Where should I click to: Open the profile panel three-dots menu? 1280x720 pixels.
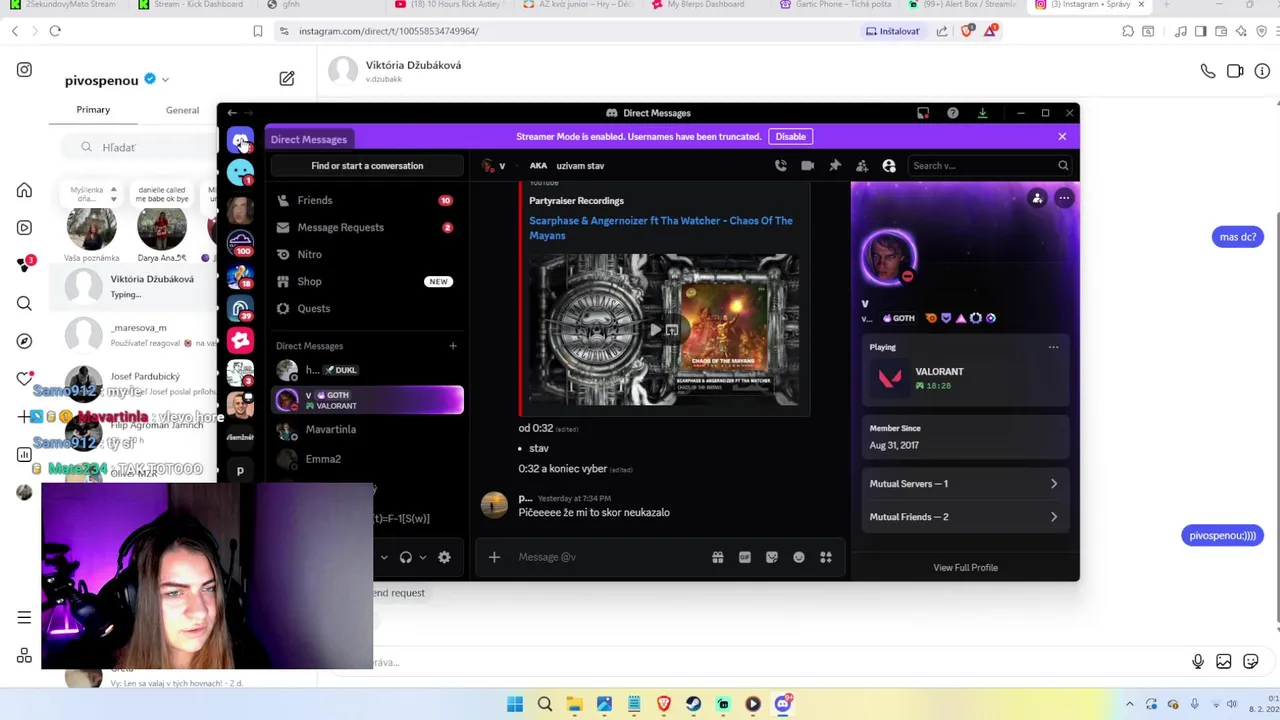1064,198
